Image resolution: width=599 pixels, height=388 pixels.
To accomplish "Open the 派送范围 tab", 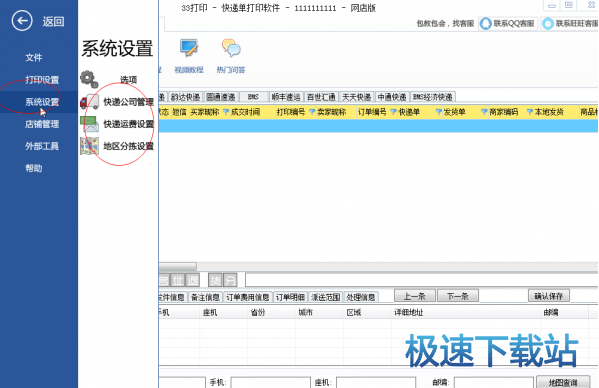I will (325, 297).
